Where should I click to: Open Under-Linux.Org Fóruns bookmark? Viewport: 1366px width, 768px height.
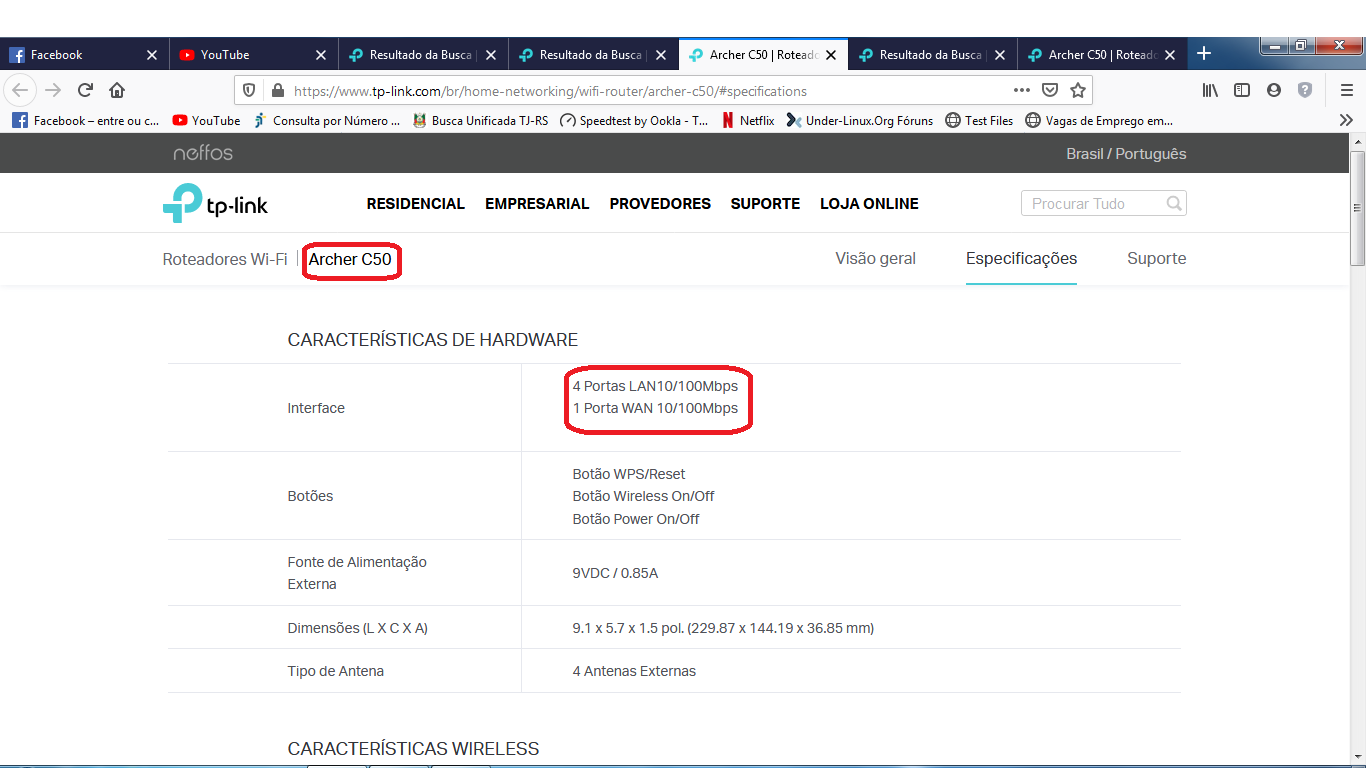859,120
